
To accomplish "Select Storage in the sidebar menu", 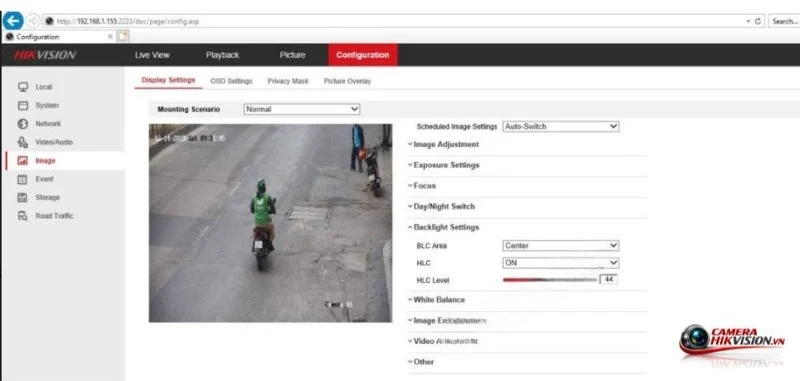I will (x=47, y=197).
